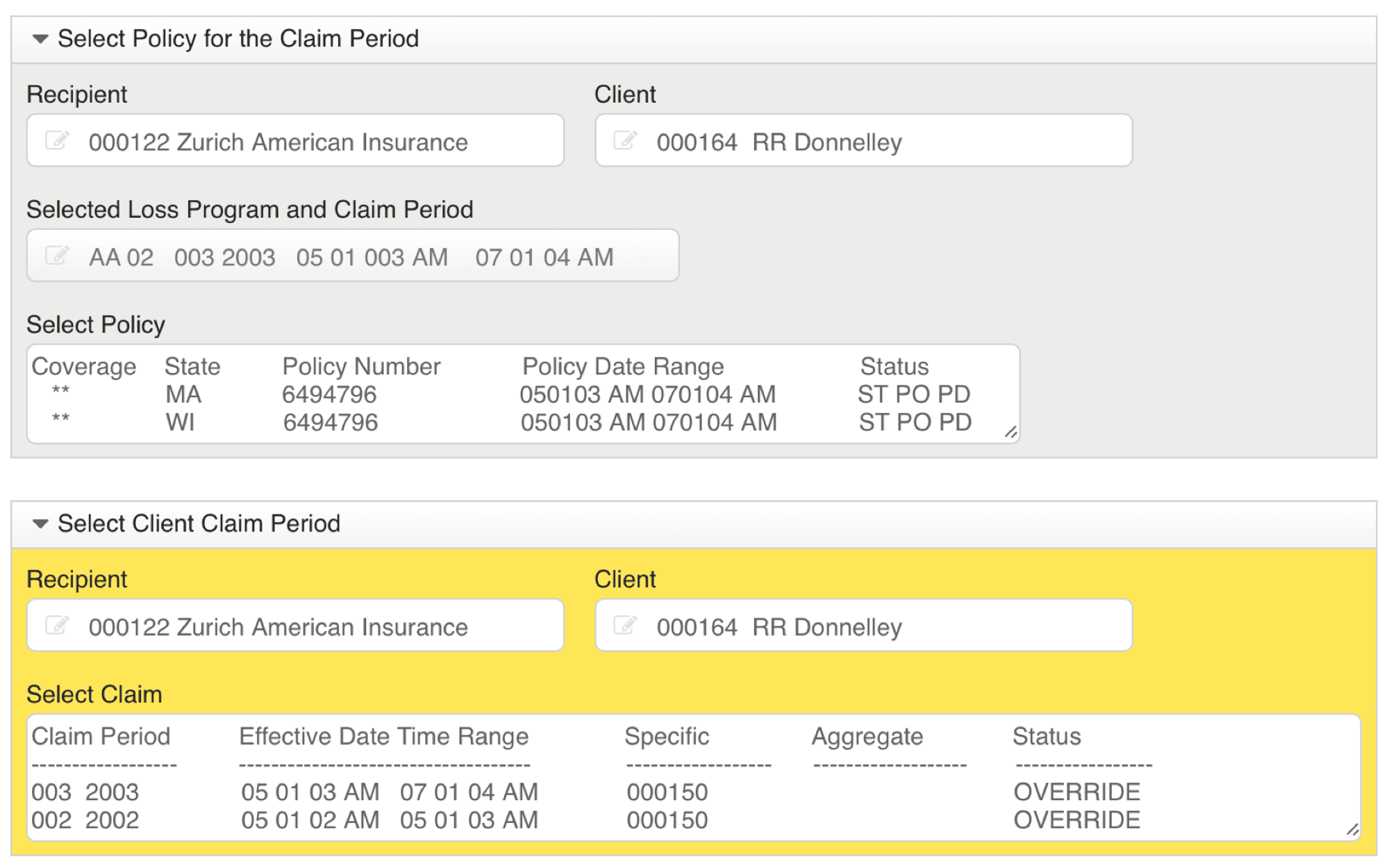Click Select Client Claim Period header title

199,524
